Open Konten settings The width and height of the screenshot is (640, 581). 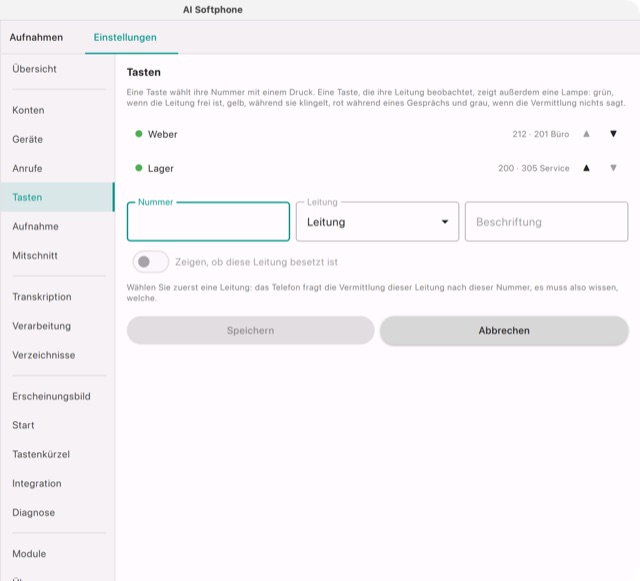click(58, 110)
